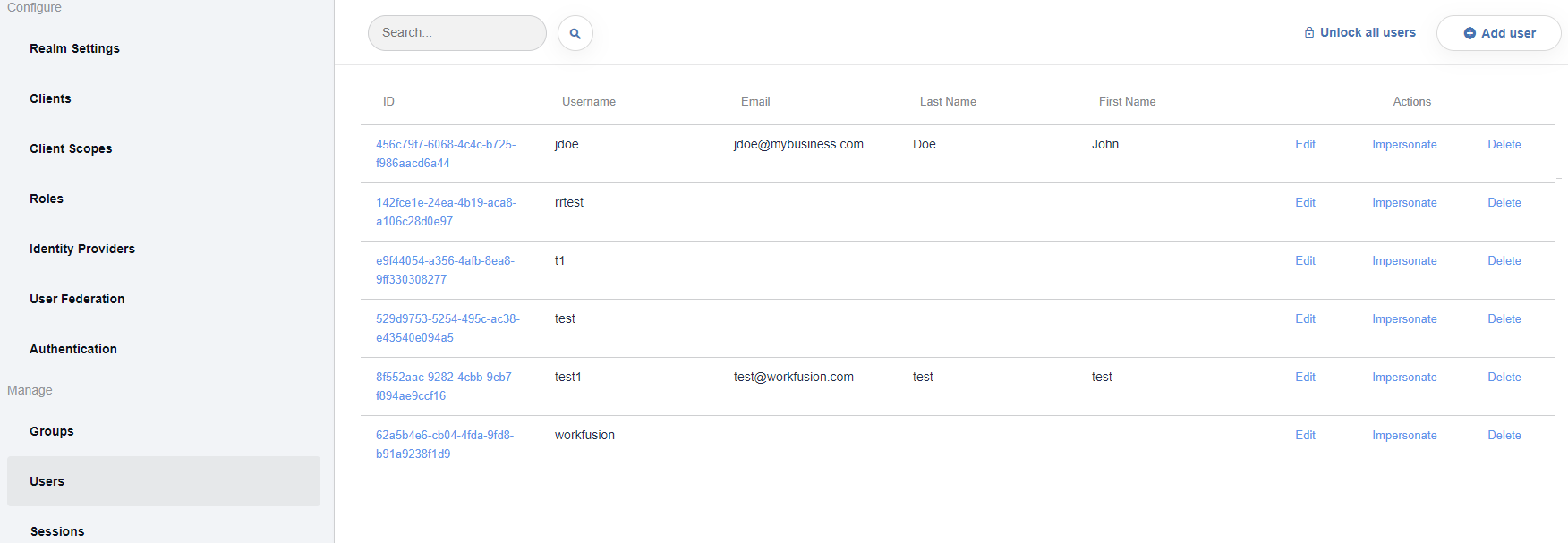
Task: Delete the user named test
Action: (x=1504, y=318)
